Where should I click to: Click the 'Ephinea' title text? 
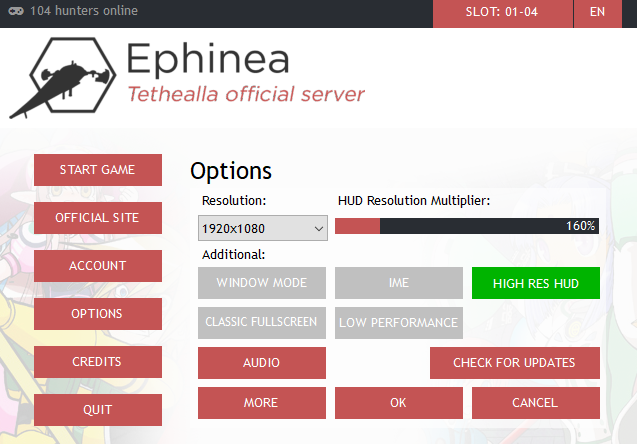pyautogui.click(x=208, y=60)
